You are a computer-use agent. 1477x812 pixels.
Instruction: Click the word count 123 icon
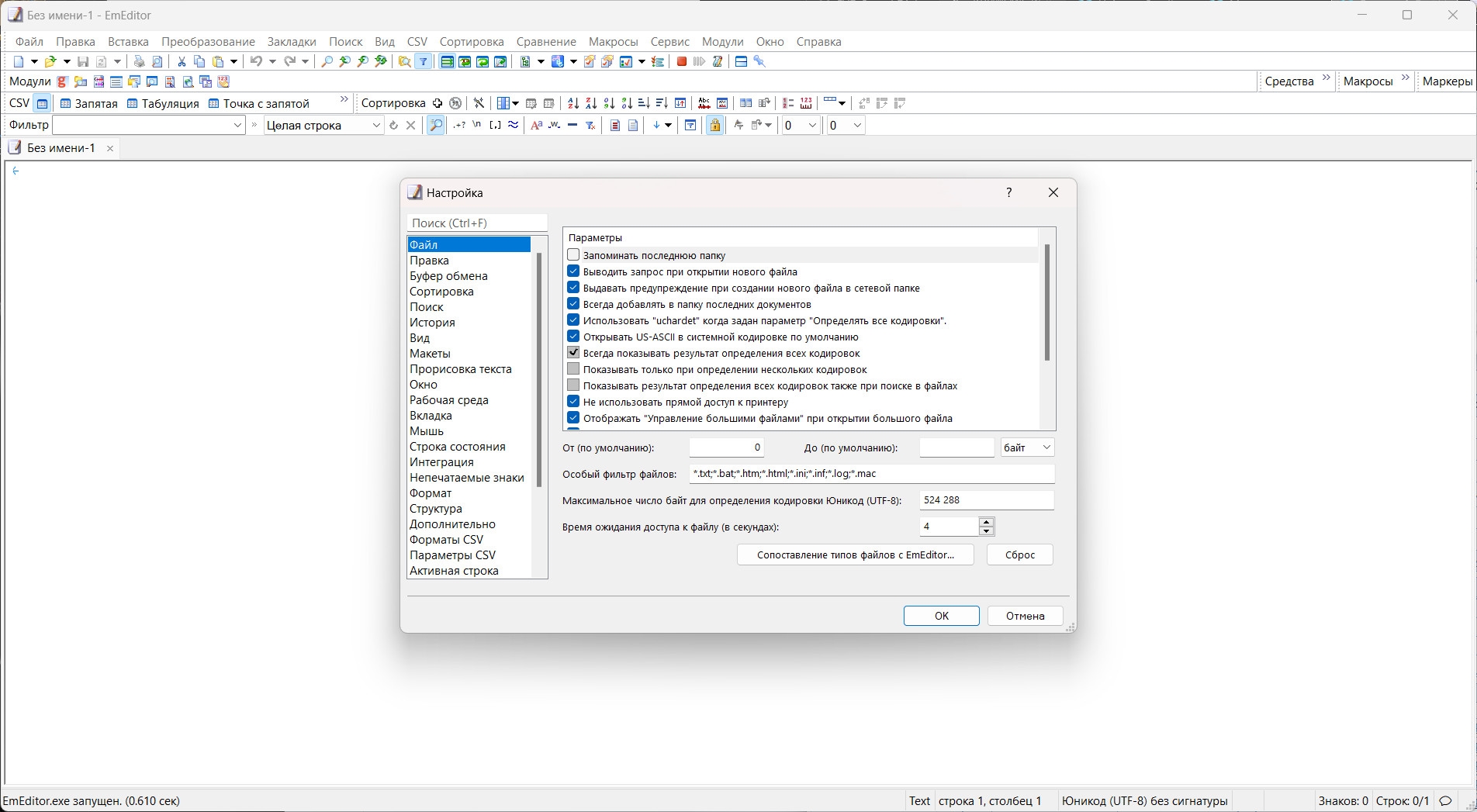[805, 102]
